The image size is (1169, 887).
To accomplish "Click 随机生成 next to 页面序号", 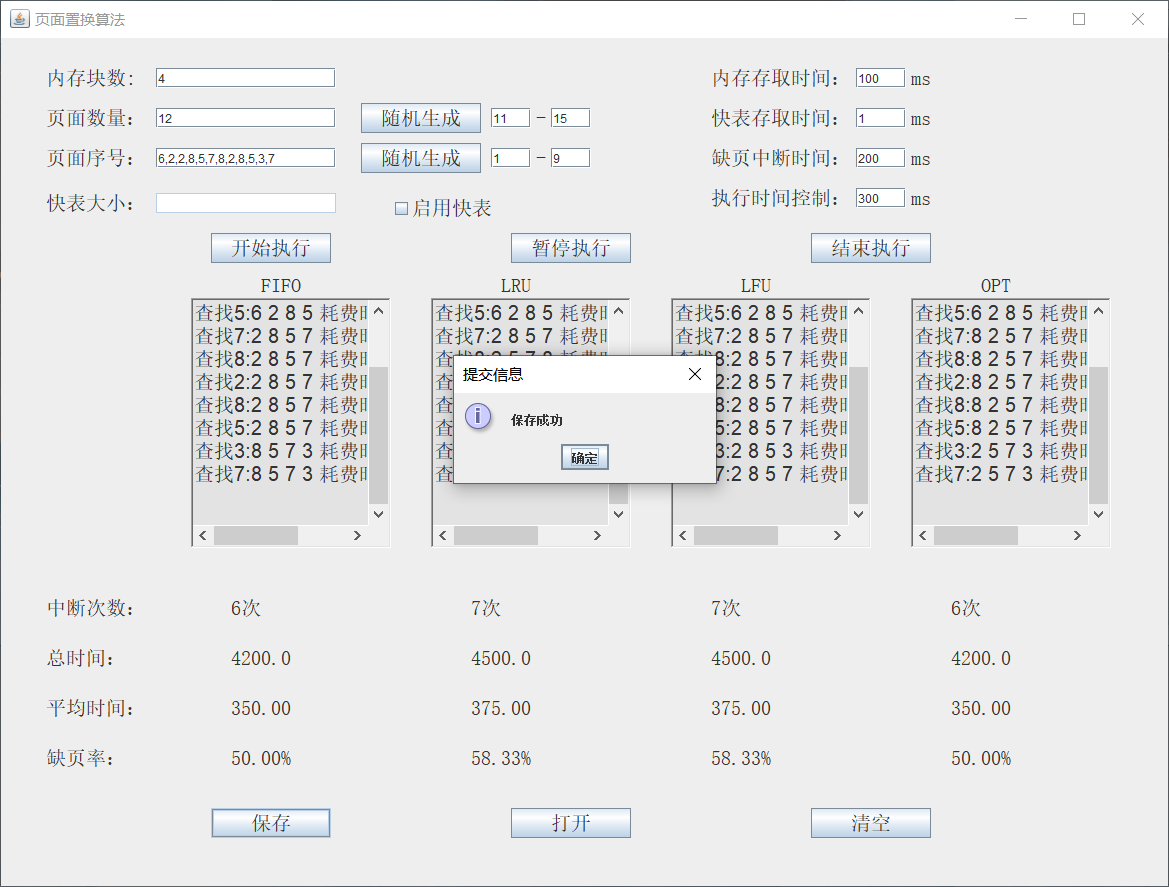I will (420, 158).
